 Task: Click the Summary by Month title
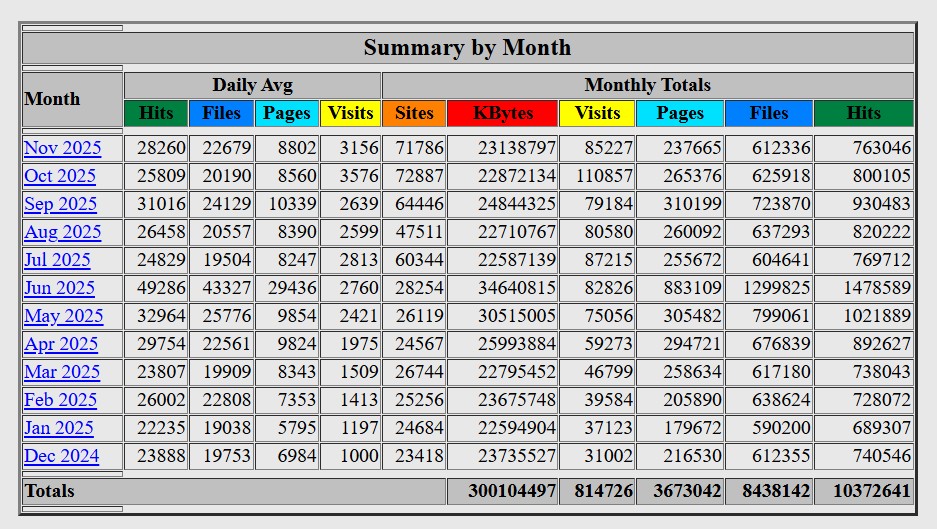(x=467, y=47)
